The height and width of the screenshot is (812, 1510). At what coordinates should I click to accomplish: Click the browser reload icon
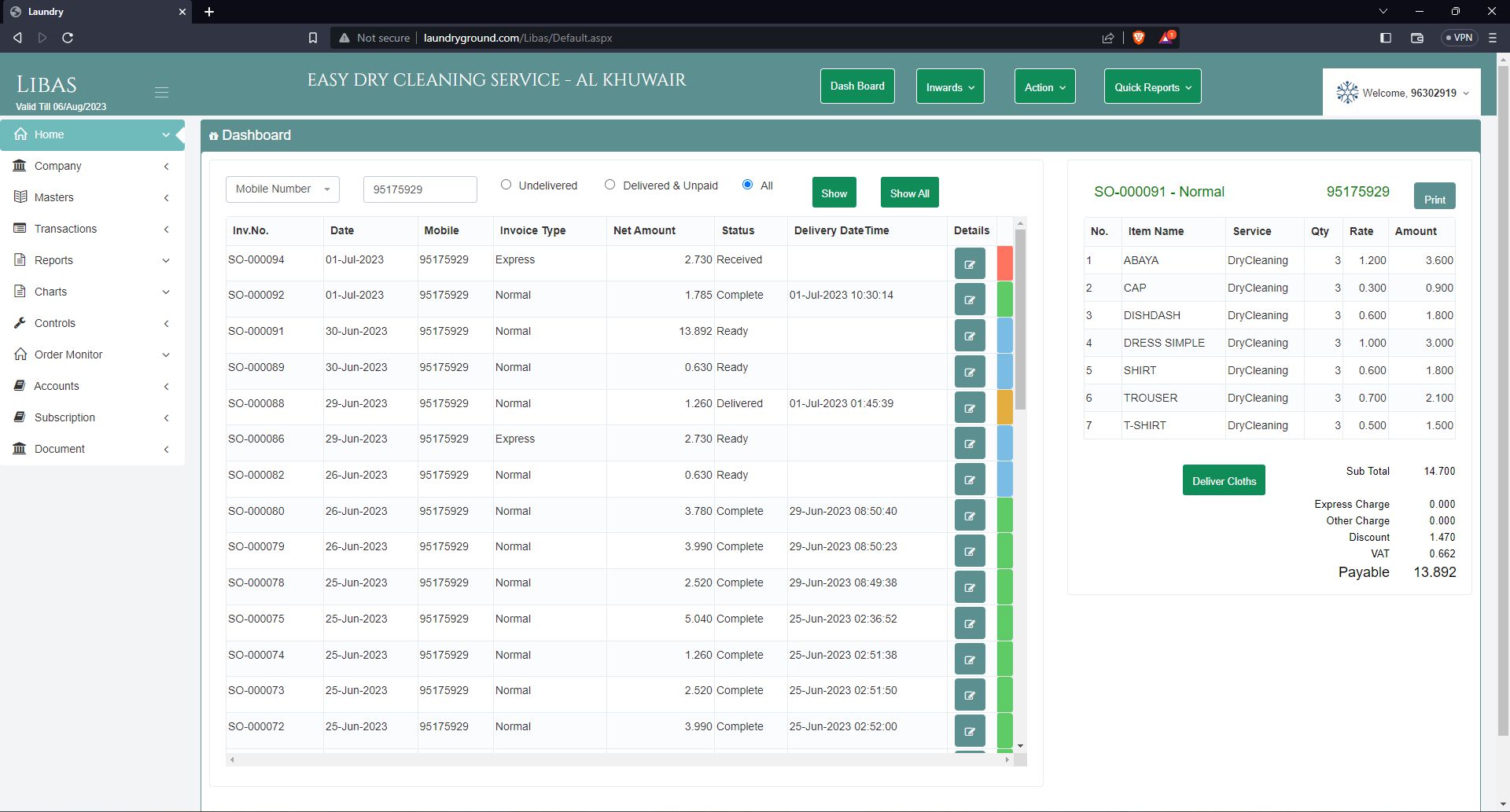(68, 38)
